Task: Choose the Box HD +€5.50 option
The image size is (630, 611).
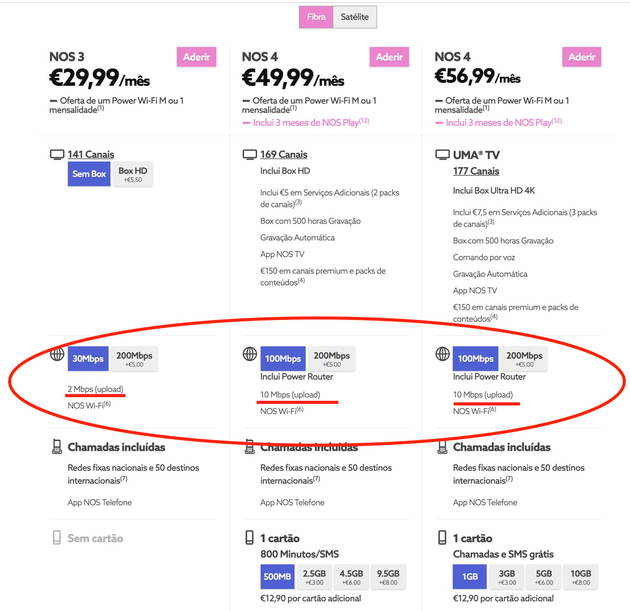Action: coord(133,175)
